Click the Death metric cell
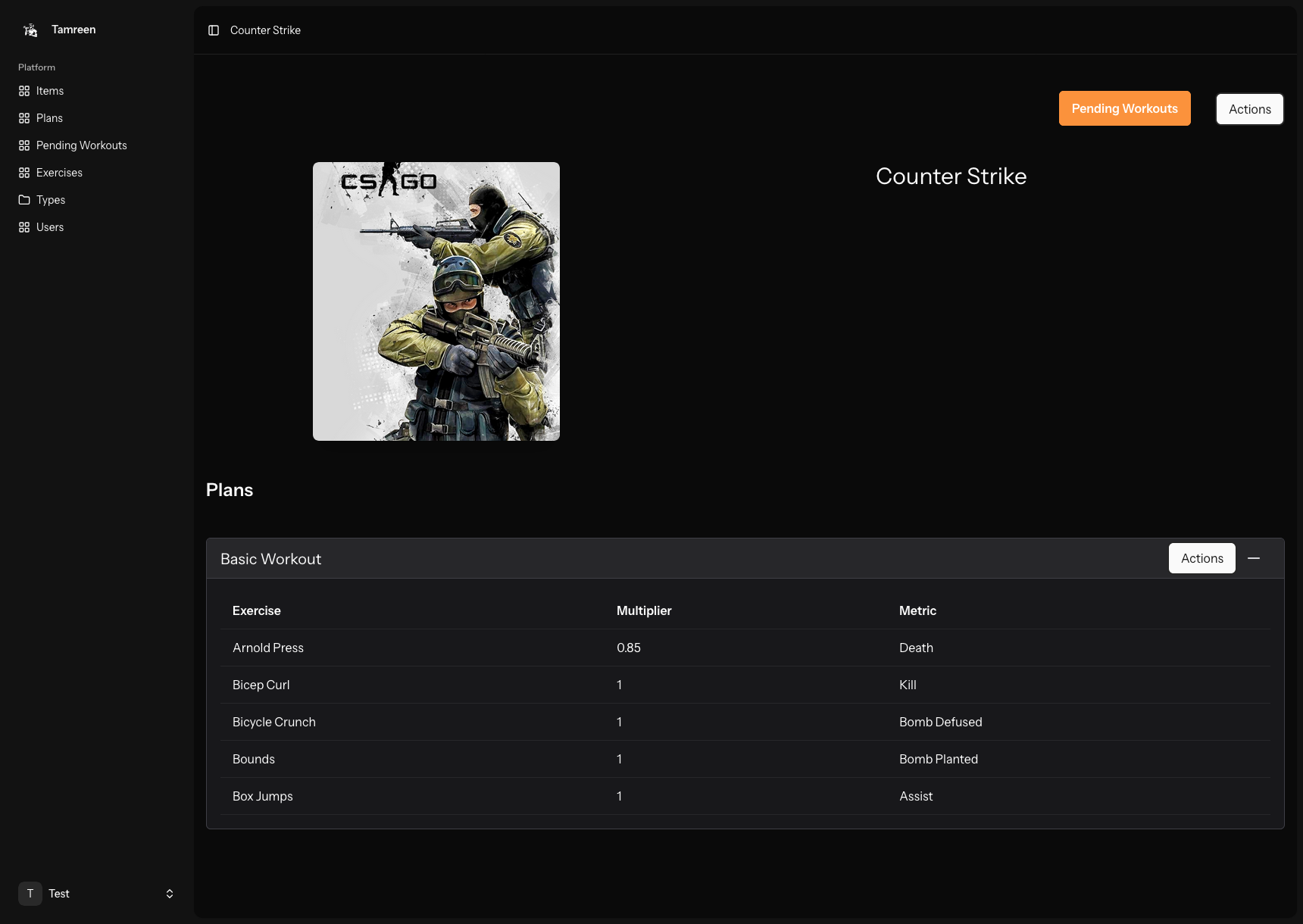 coord(917,648)
